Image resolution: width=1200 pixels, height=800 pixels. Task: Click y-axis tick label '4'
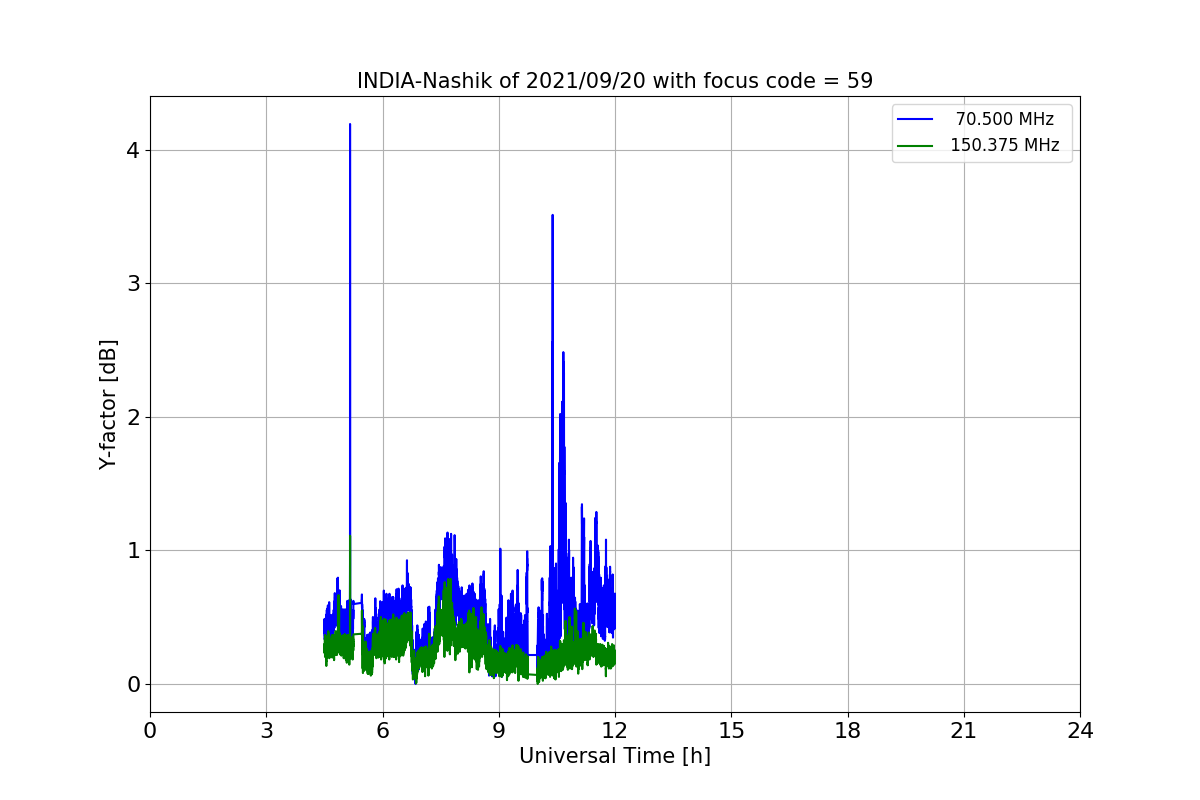tap(133, 150)
